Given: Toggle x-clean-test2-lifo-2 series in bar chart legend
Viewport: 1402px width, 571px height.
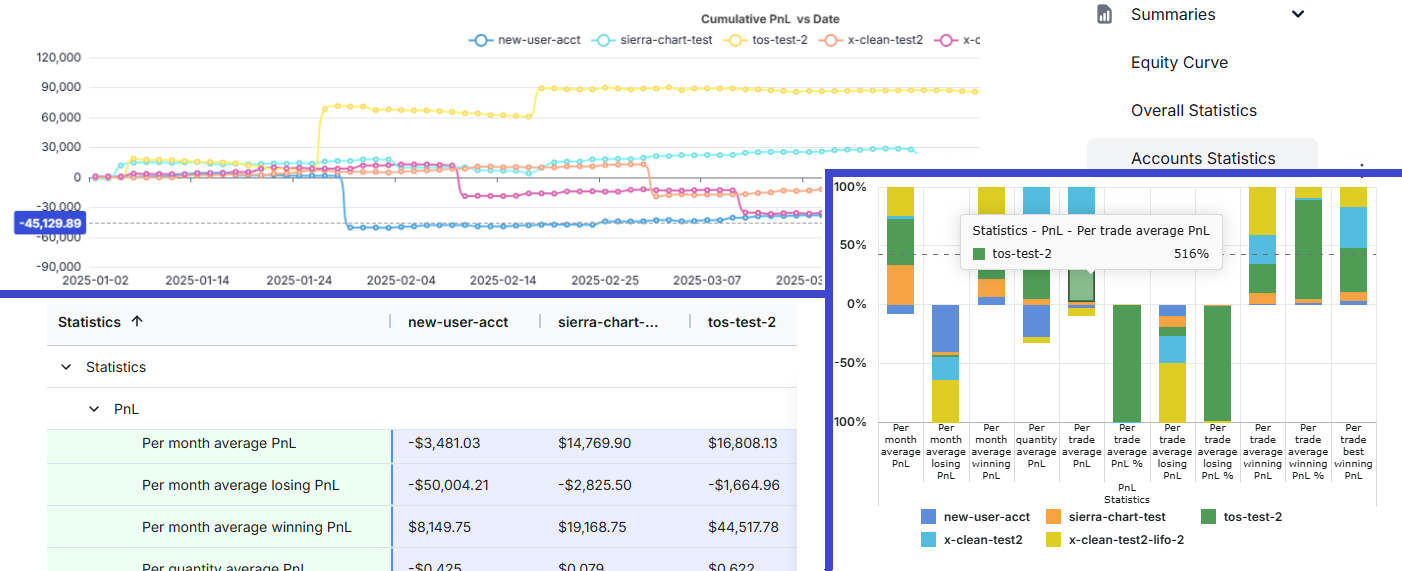Looking at the screenshot, I should tap(1054, 540).
